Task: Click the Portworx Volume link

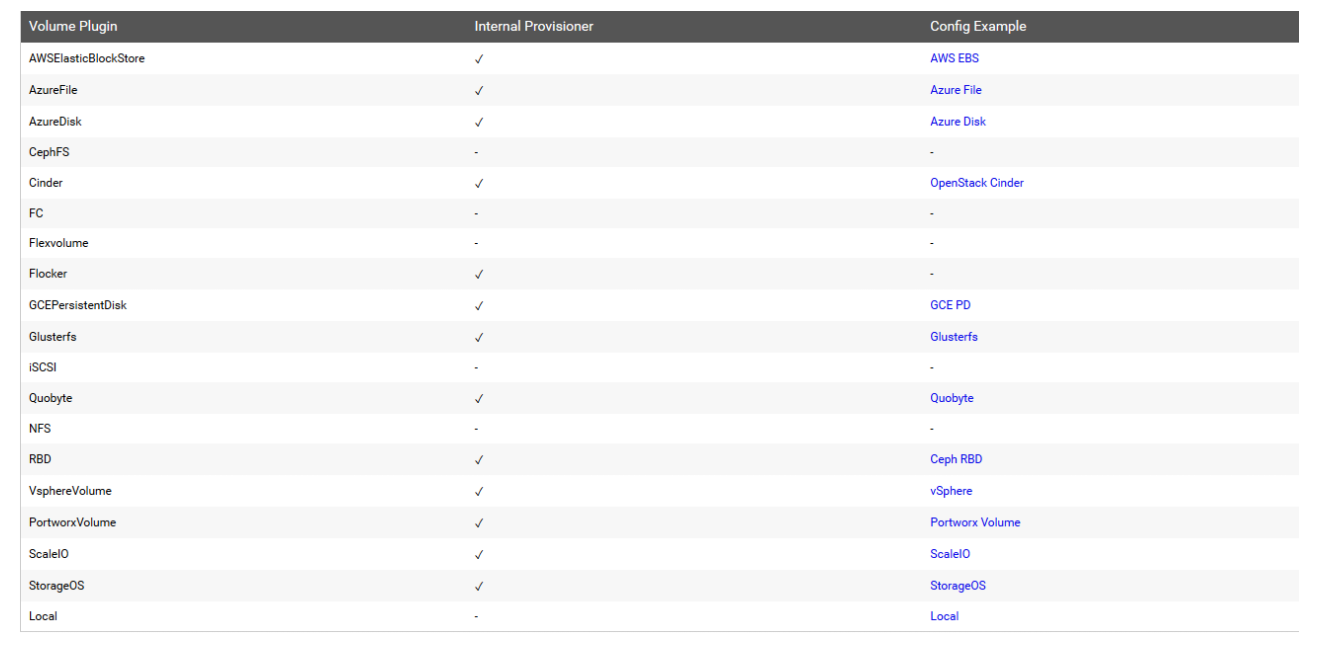Action: 975,522
